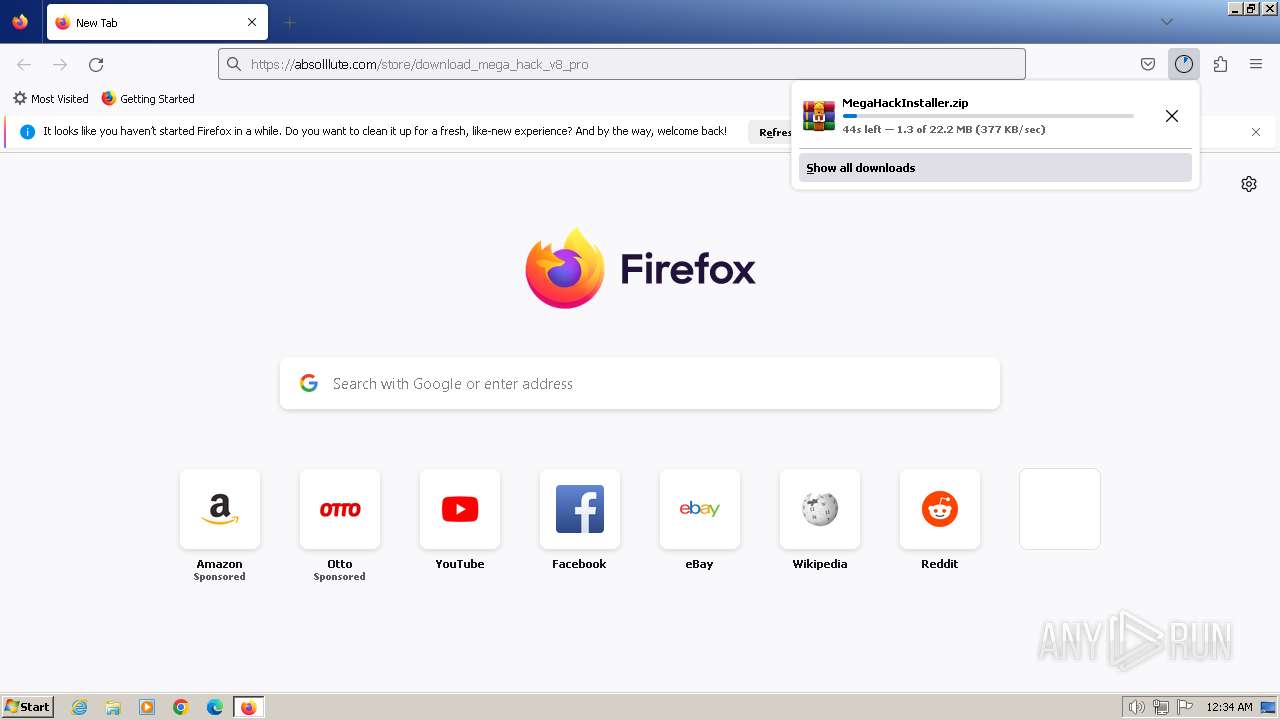This screenshot has height=720, width=1280.
Task: Select the Firefox taskbar button
Action: 248,707
